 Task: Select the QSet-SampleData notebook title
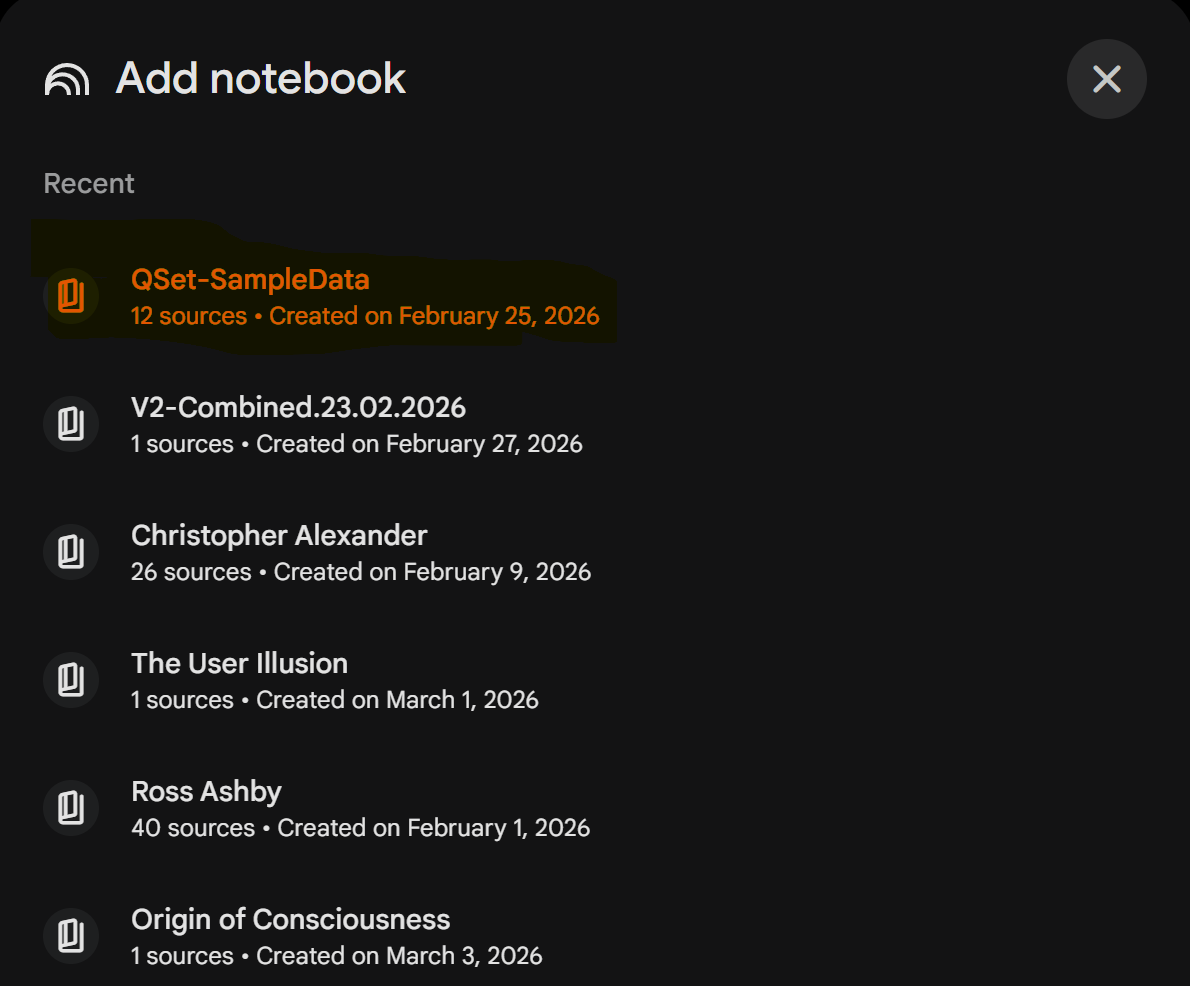point(250,279)
